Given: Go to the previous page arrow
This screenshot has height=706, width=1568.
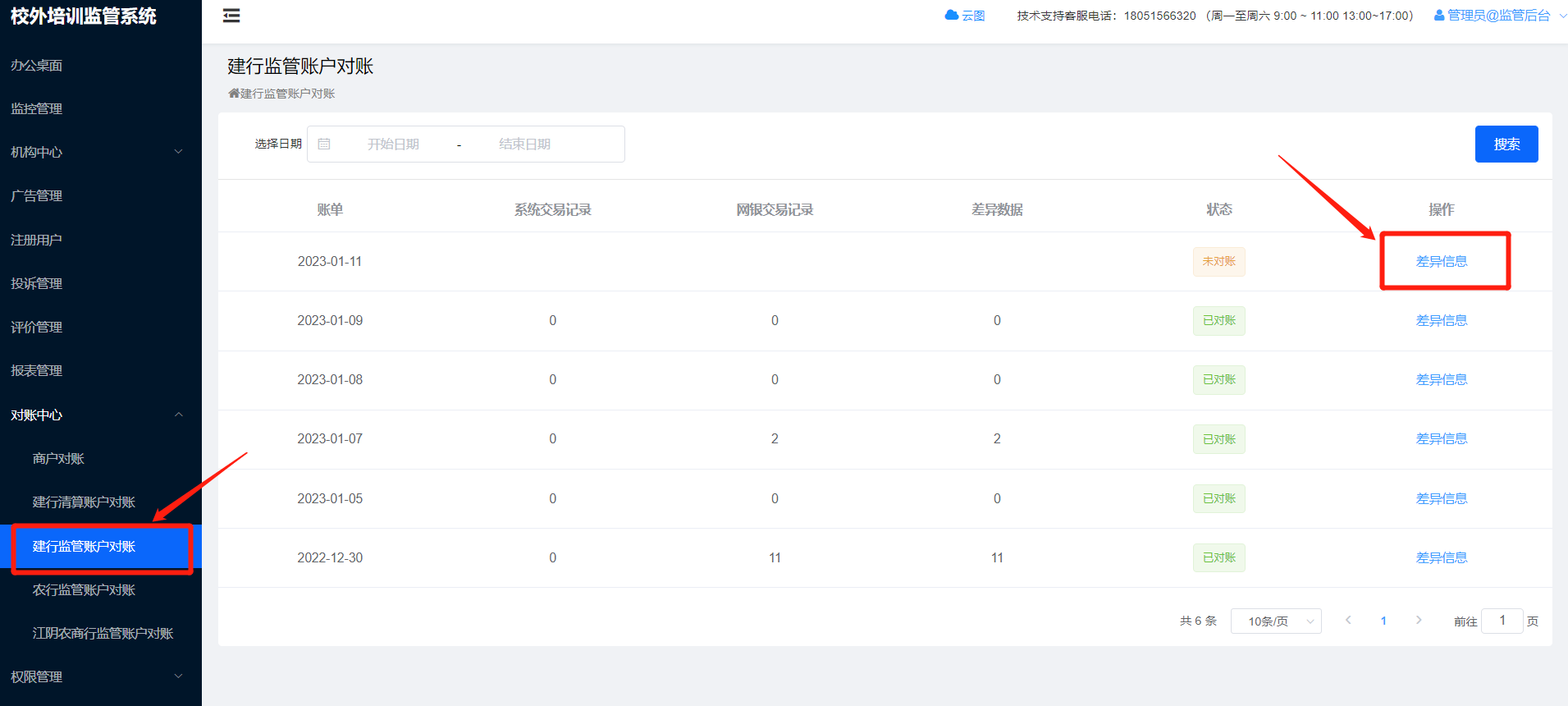Looking at the screenshot, I should coord(1348,621).
